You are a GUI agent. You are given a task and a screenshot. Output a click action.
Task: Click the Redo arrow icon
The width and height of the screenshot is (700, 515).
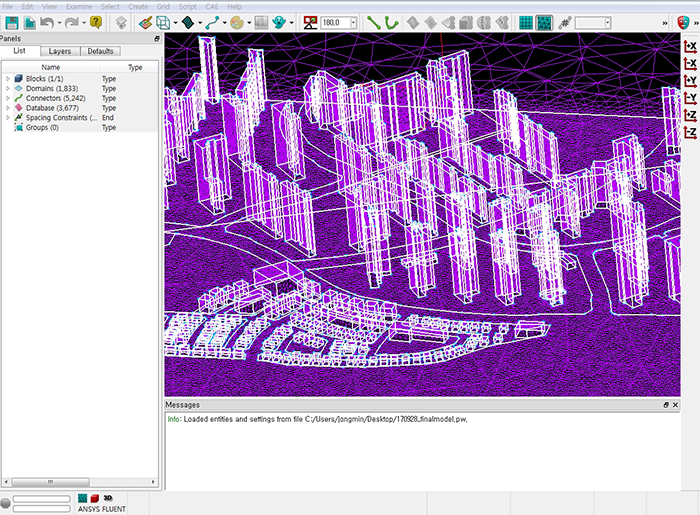pyautogui.click(x=71, y=22)
